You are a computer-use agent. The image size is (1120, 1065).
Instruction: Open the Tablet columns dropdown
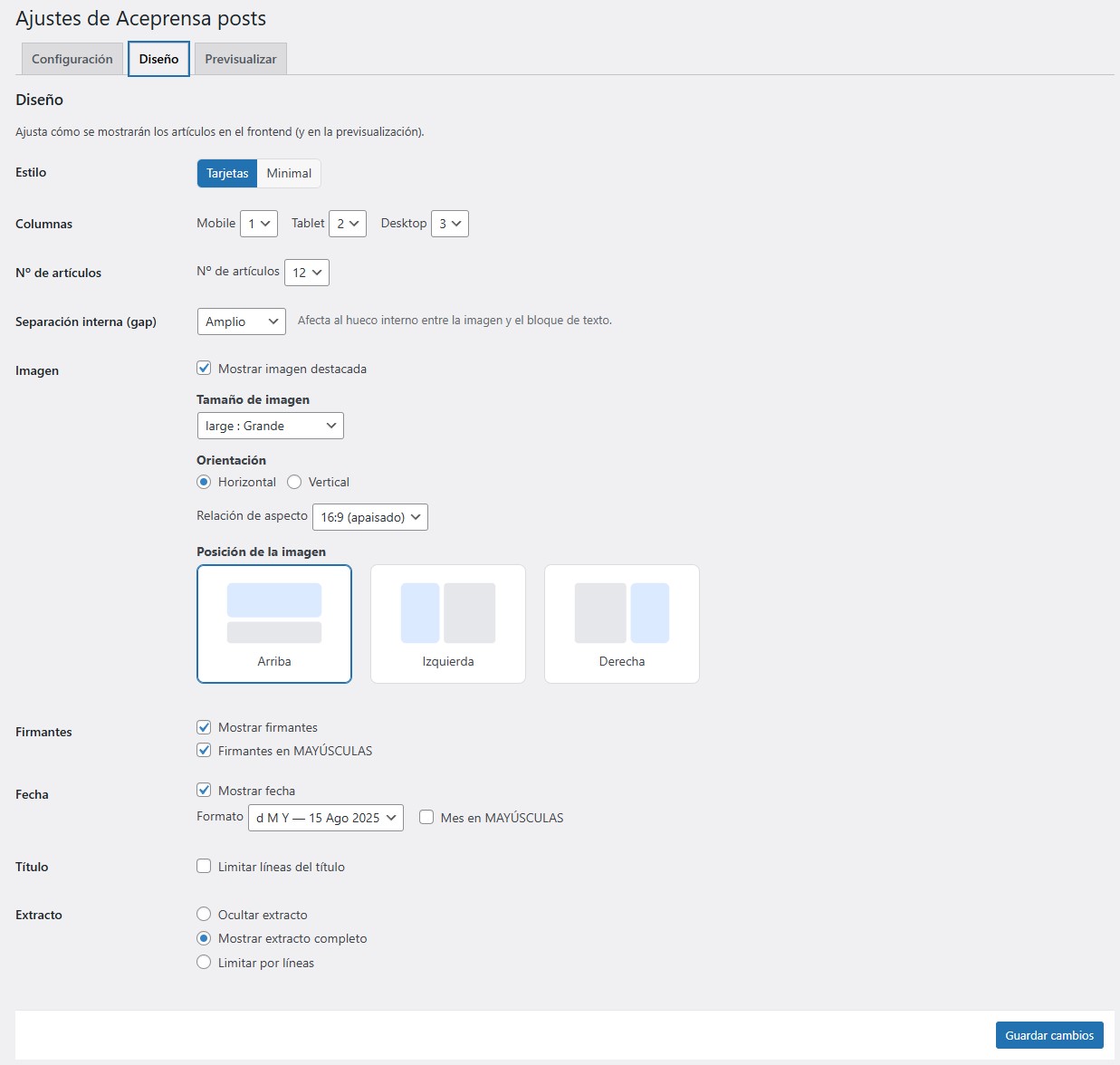[348, 224]
